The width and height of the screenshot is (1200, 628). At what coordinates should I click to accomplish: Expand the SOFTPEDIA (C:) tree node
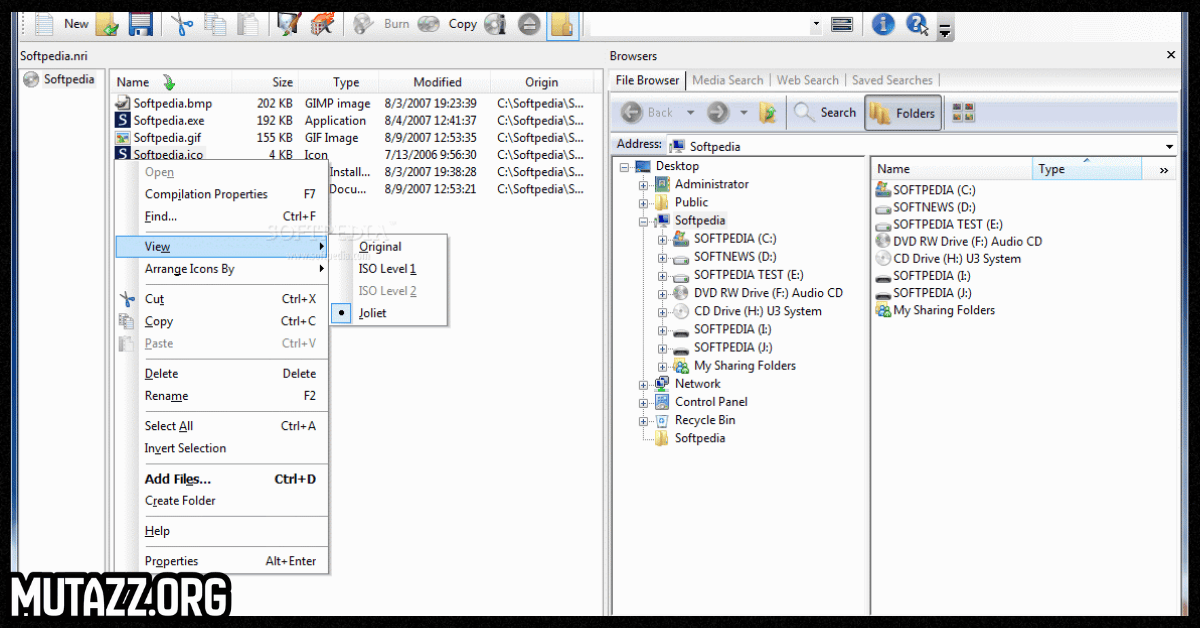(x=662, y=239)
